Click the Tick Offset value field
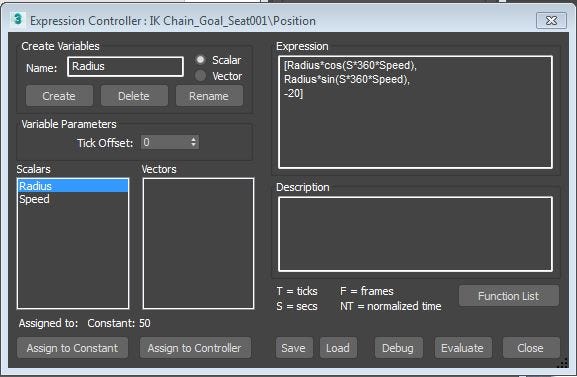The height and width of the screenshot is (377, 577). coord(165,142)
